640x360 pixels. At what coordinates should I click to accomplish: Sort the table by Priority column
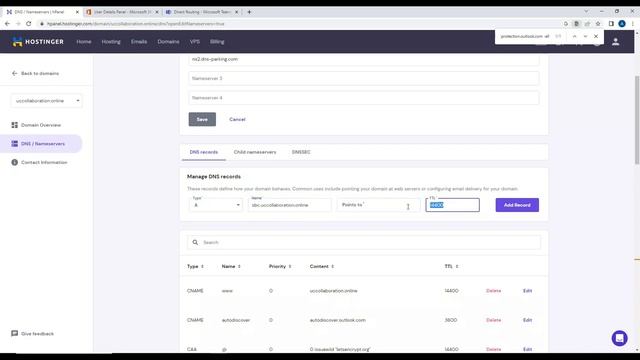[280, 267]
